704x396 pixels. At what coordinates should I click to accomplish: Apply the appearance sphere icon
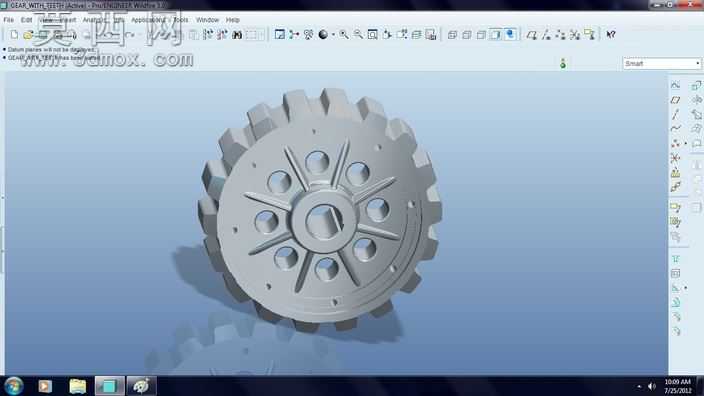(323, 35)
